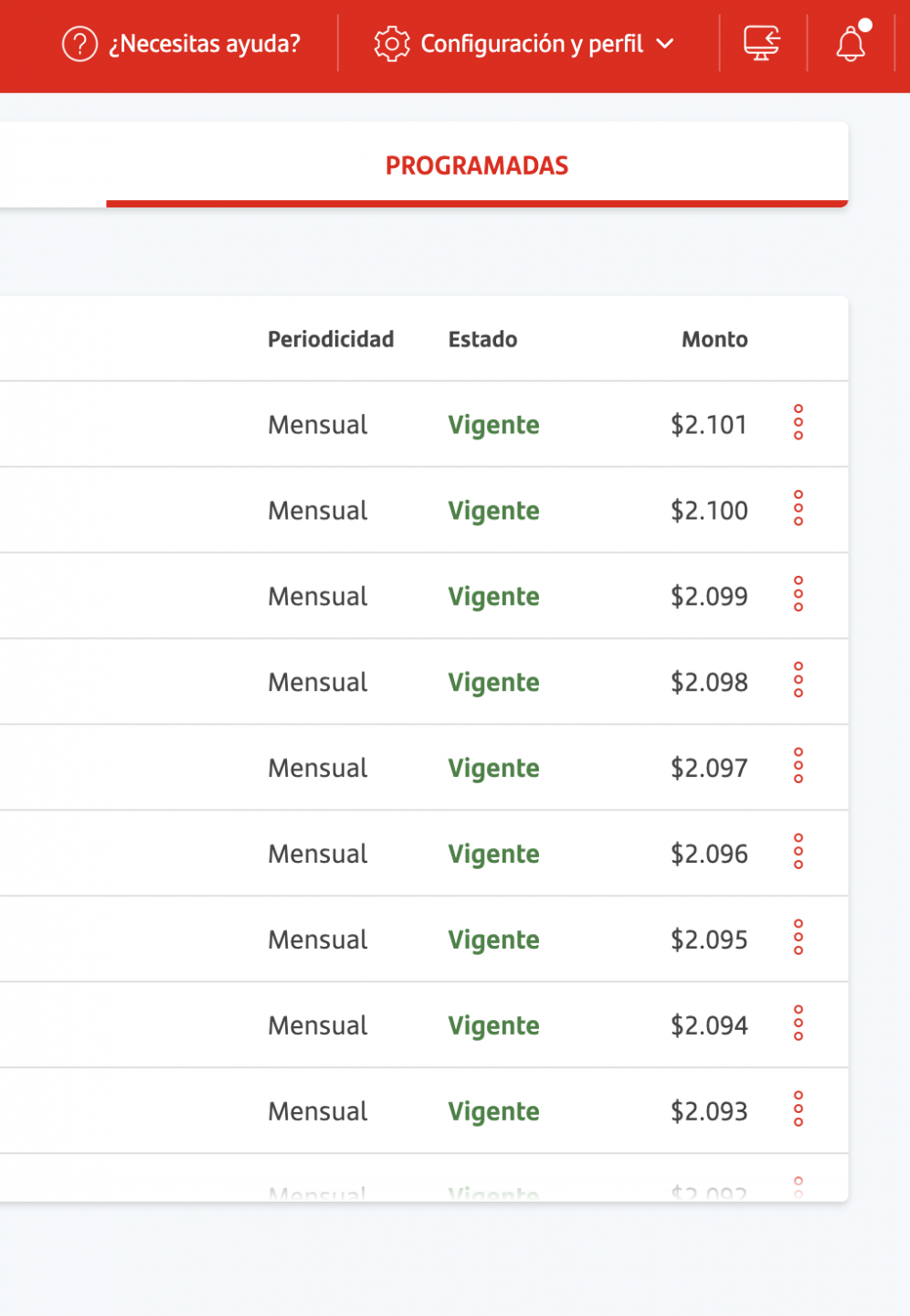Click the monitor logout icon
Screen dimensions: 910x1316
[x=762, y=43]
